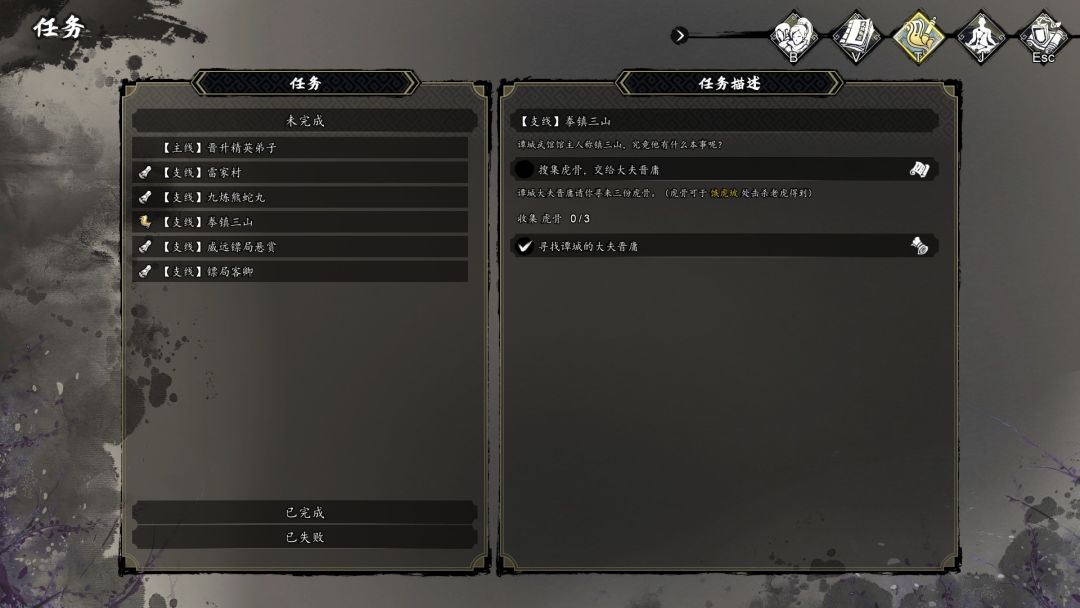Click the map icon beside 搜集虎骨 objective
This screenshot has width=1080, height=608.
click(920, 169)
